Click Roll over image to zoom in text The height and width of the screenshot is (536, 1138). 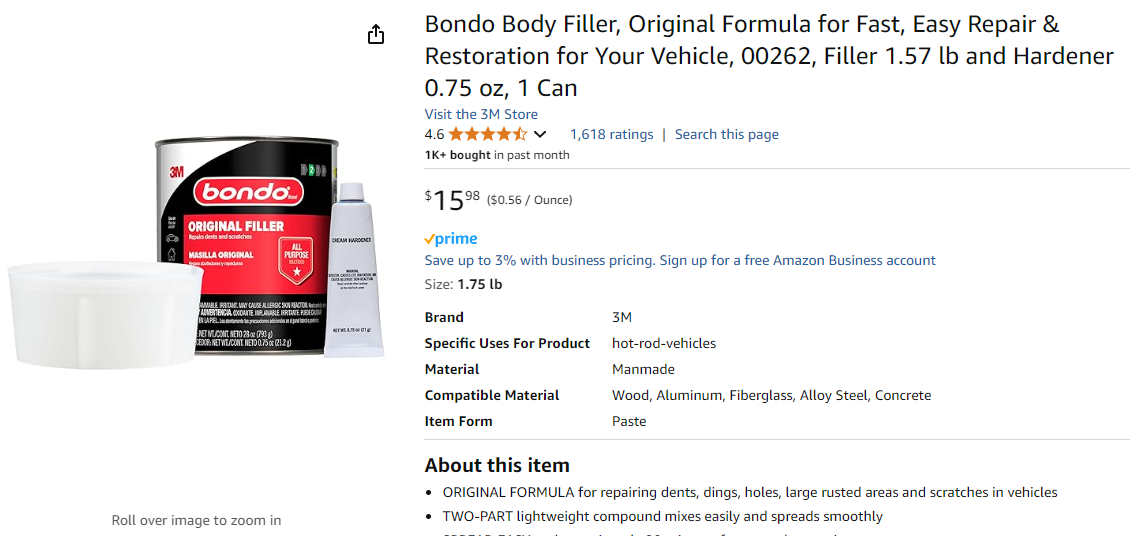click(x=196, y=520)
